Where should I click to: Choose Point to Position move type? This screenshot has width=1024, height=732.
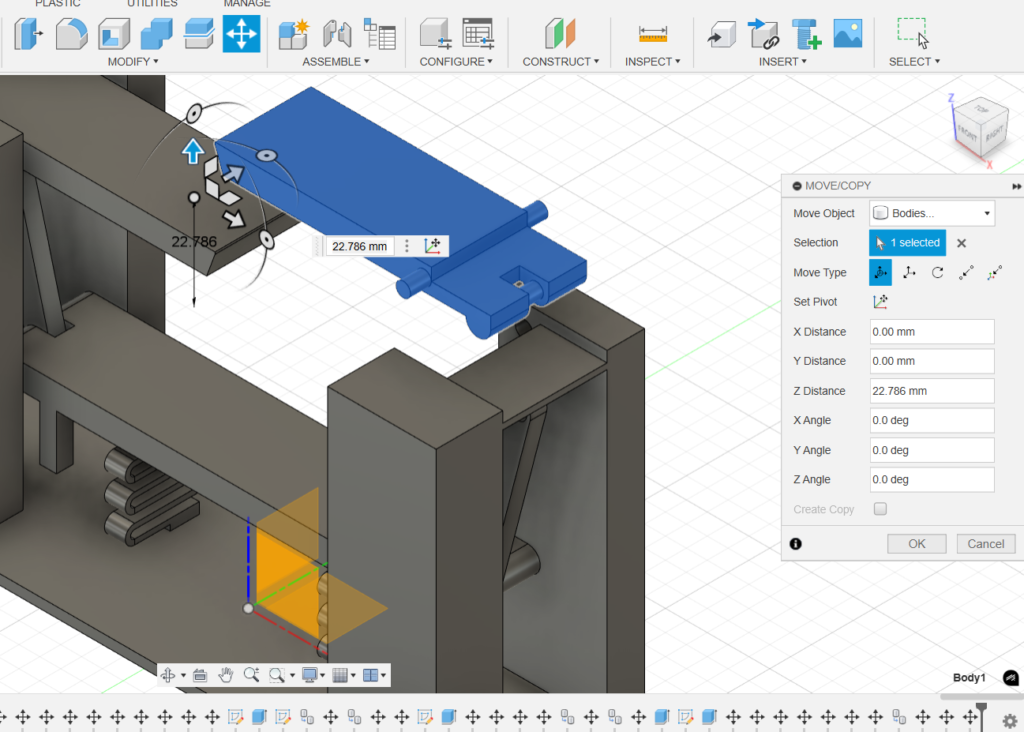[995, 272]
